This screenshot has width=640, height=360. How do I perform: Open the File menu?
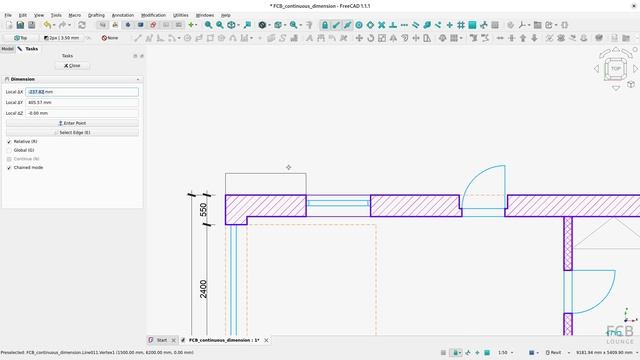click(8, 15)
